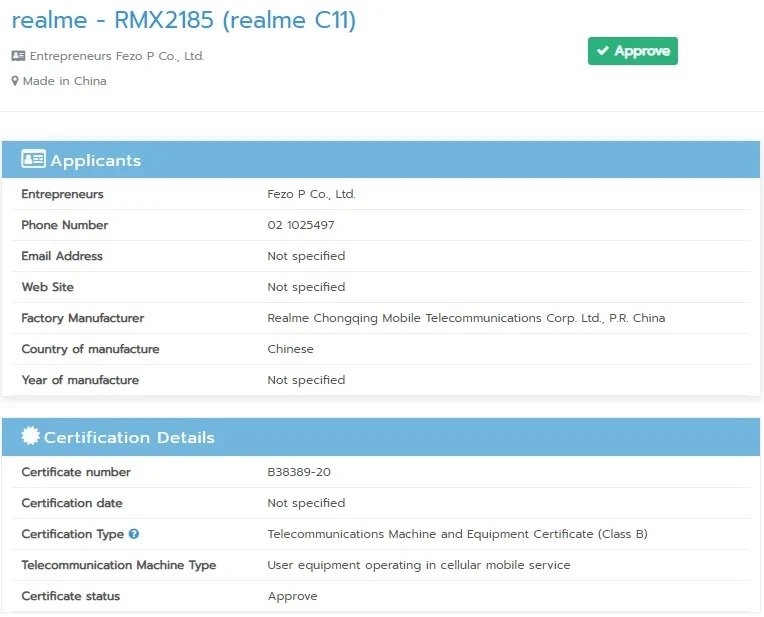
Task: Select Year of manufacture 'Not specified' value
Action: [306, 380]
